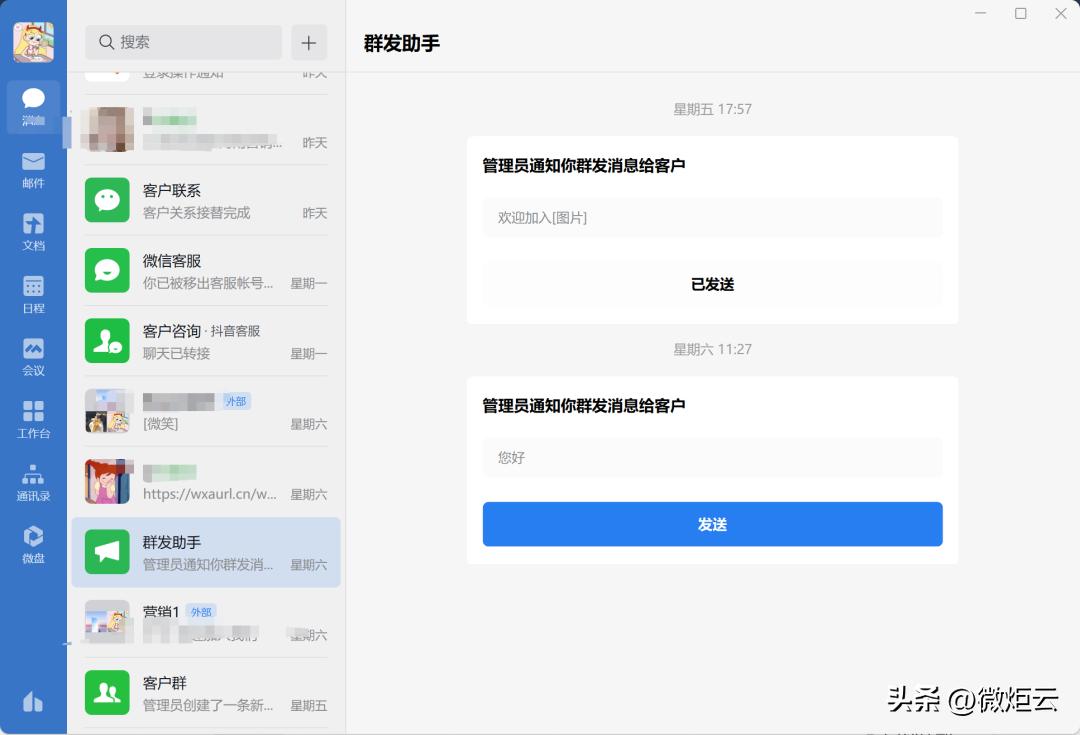Click the 搜索 search box
This screenshot has width=1080, height=735.
pos(183,43)
